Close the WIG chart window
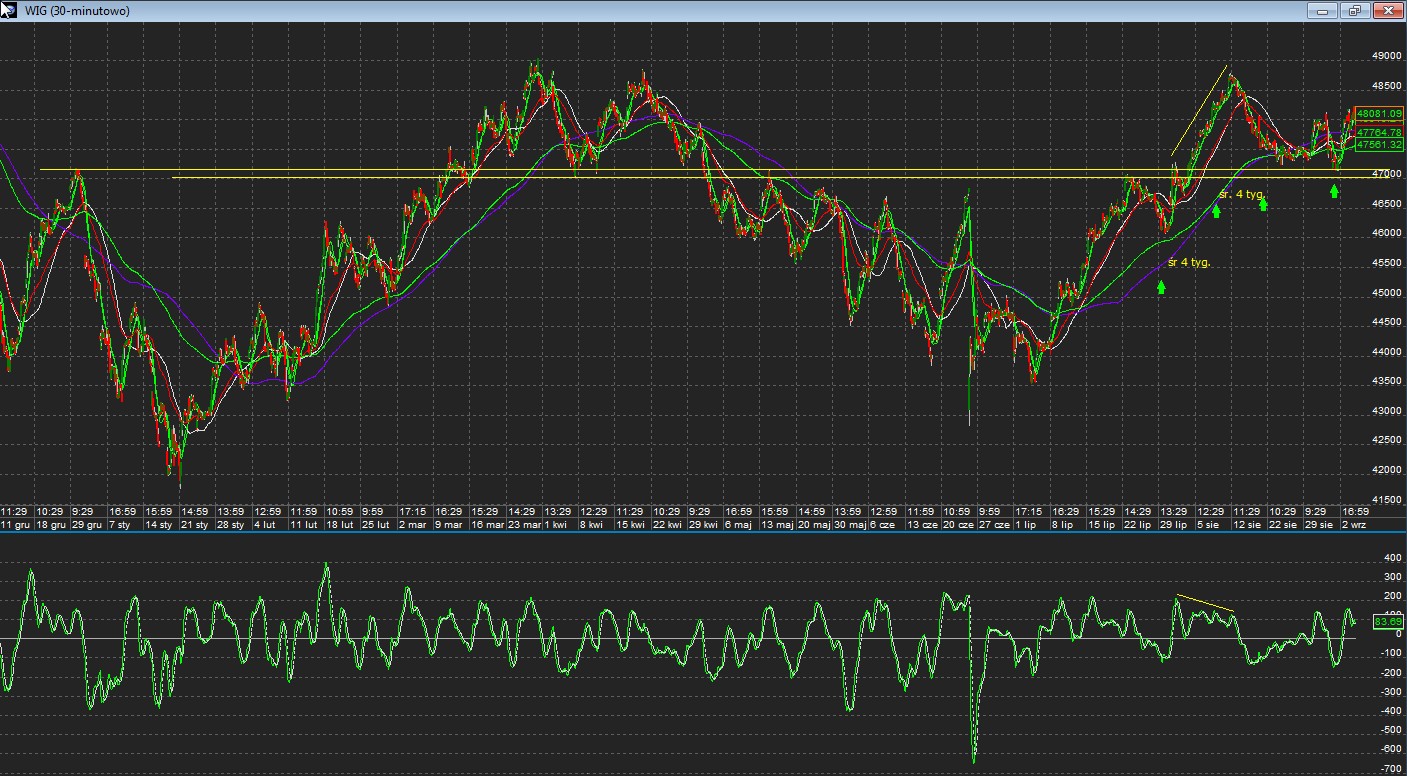The image size is (1407, 776). pos(1387,11)
